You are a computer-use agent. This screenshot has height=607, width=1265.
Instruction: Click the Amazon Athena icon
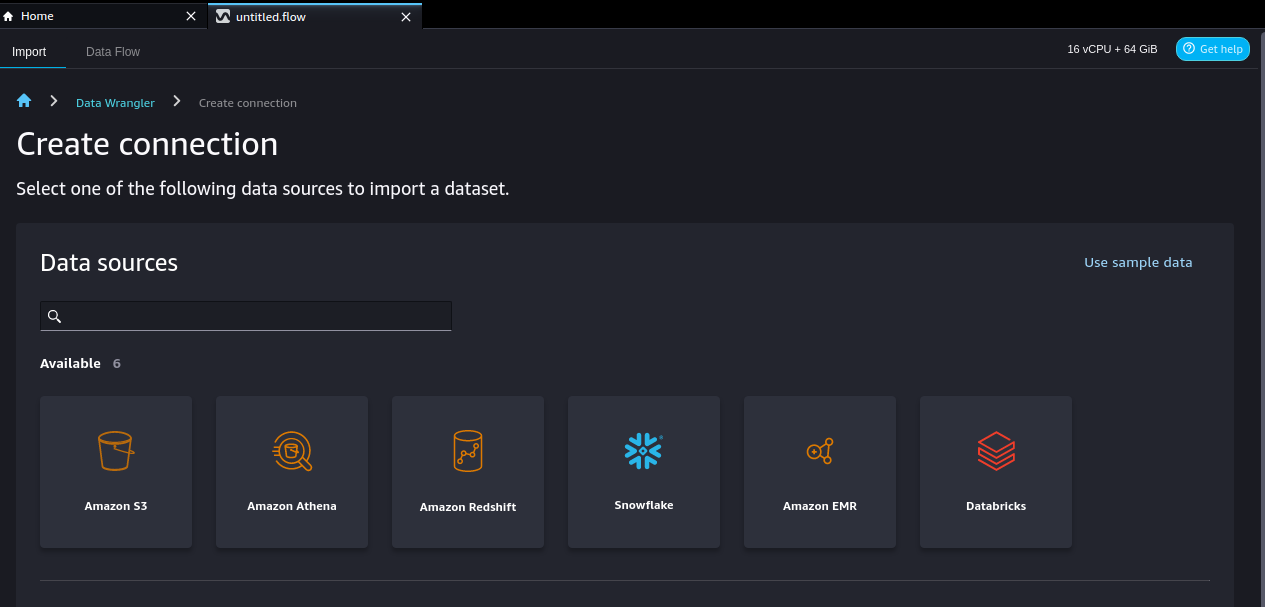tap(292, 451)
